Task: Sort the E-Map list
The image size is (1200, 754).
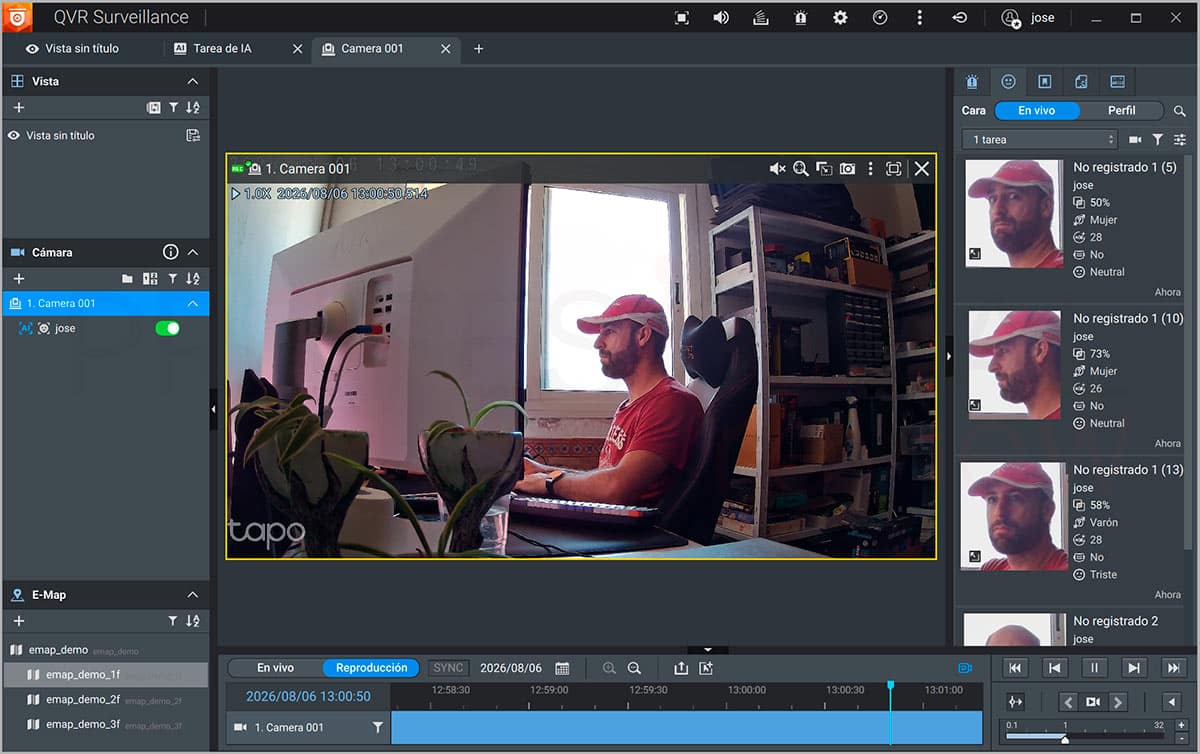Action: 193,621
